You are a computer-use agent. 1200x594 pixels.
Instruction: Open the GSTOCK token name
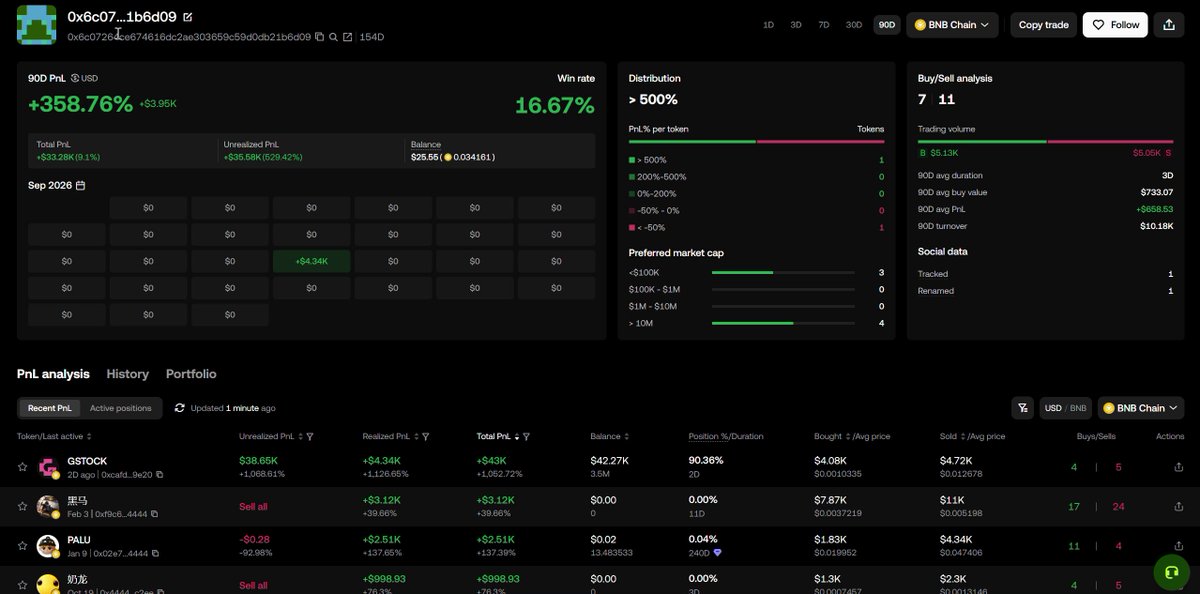(87, 461)
